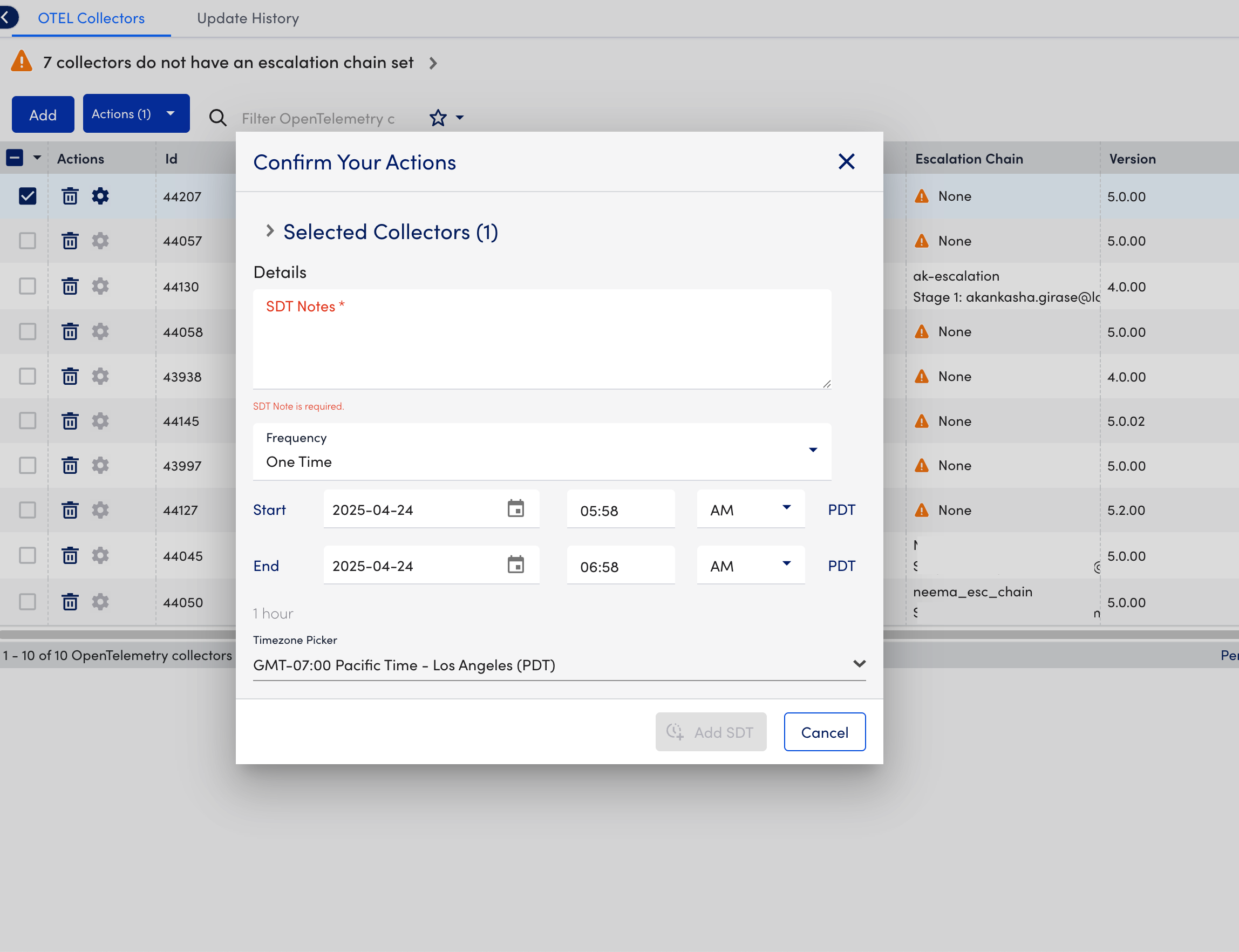Screen dimensions: 1239x952
Task: Click the Start time 05:58 field
Action: (x=621, y=509)
